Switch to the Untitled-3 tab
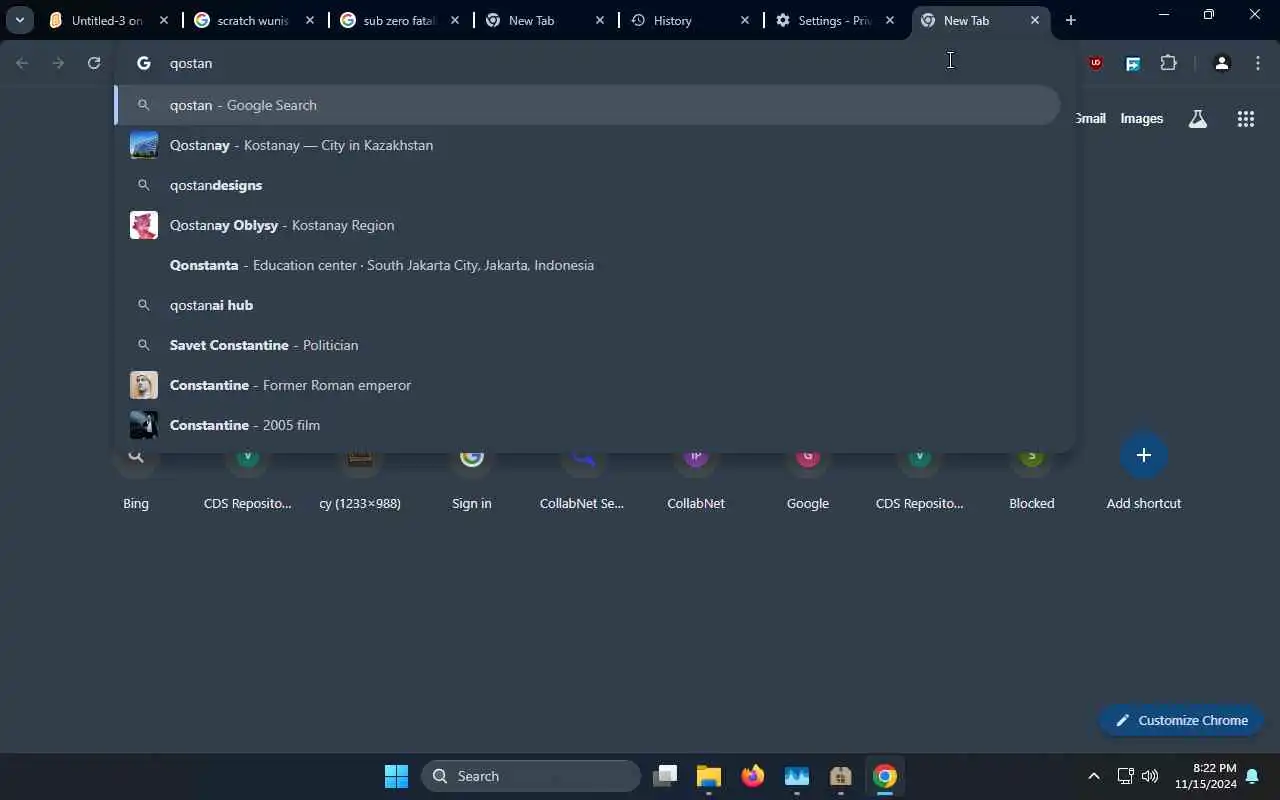Viewport: 1280px width, 800px height. [108, 20]
